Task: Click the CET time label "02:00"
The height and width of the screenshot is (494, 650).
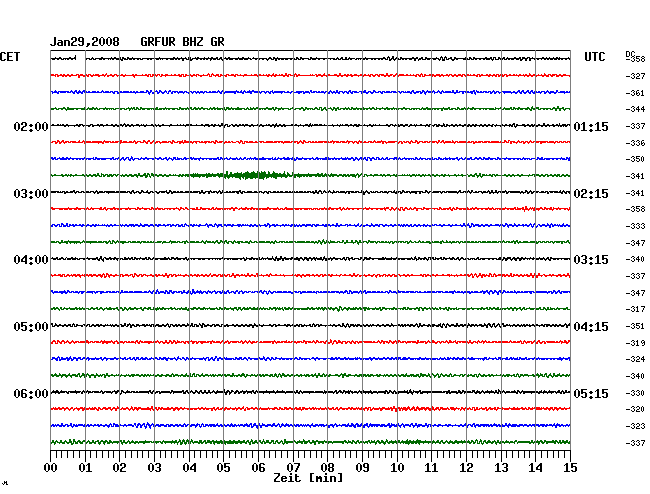Action: [31, 126]
